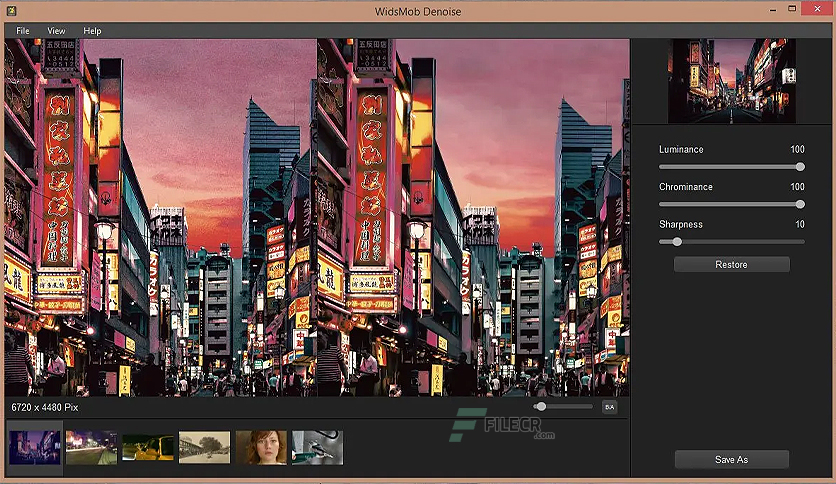Maximize the WidsMob Denoise window
The image size is (836, 484).
pyautogui.click(x=792, y=9)
